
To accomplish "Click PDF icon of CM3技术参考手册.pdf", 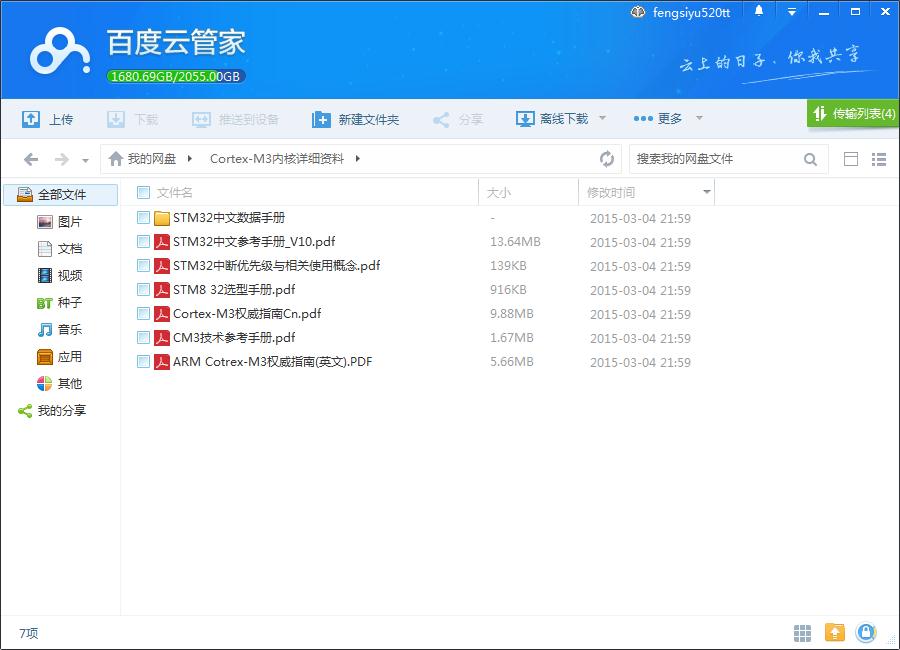I will click(x=162, y=338).
